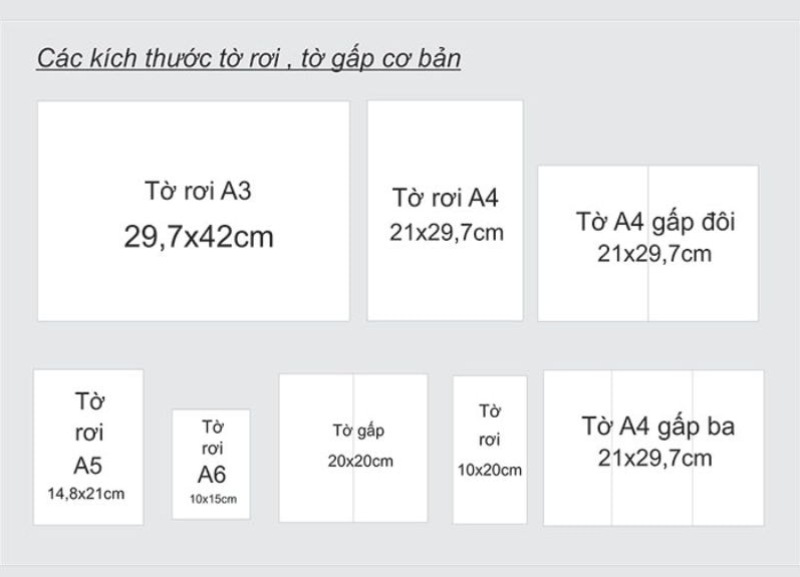The image size is (800, 577).
Task: Click the underlined heading Các kích thước tờ rơi
Action: click(249, 58)
